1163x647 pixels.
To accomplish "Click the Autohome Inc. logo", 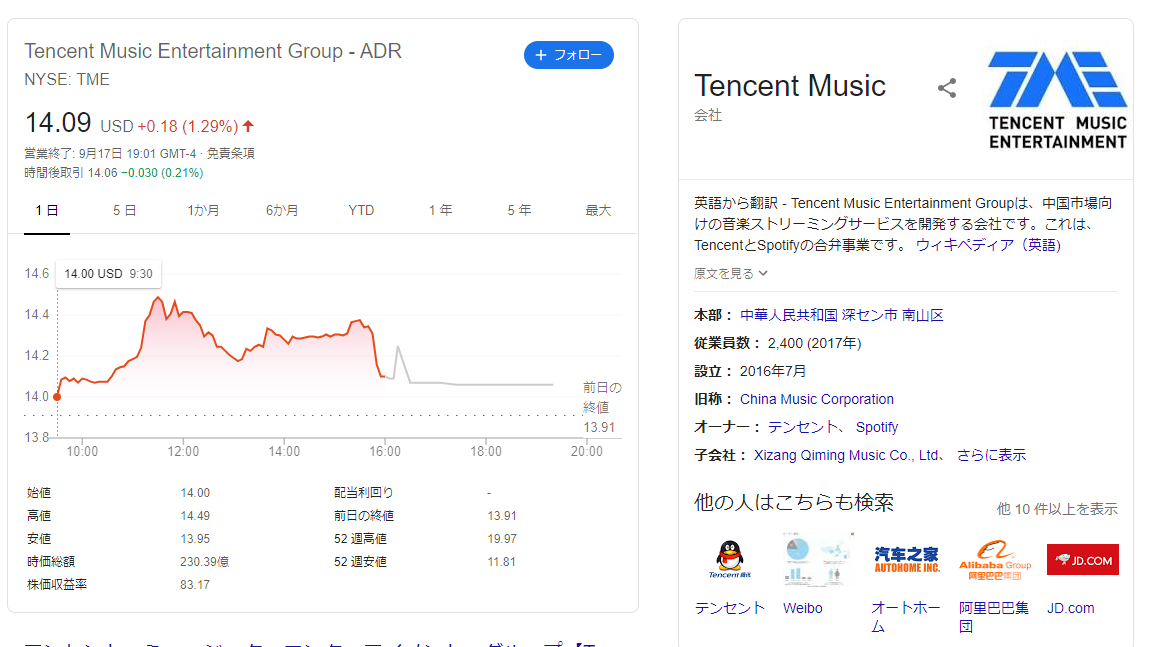I will point(906,559).
